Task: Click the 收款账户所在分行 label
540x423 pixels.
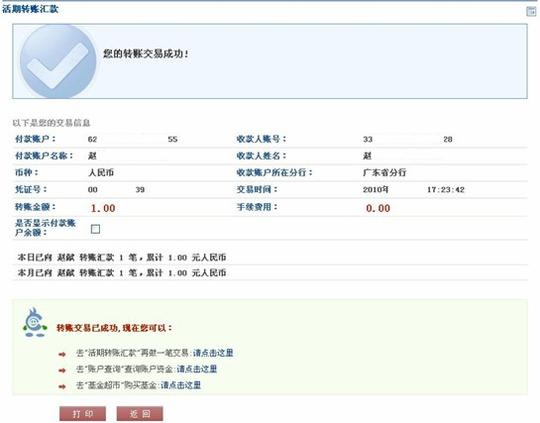Action: point(274,172)
